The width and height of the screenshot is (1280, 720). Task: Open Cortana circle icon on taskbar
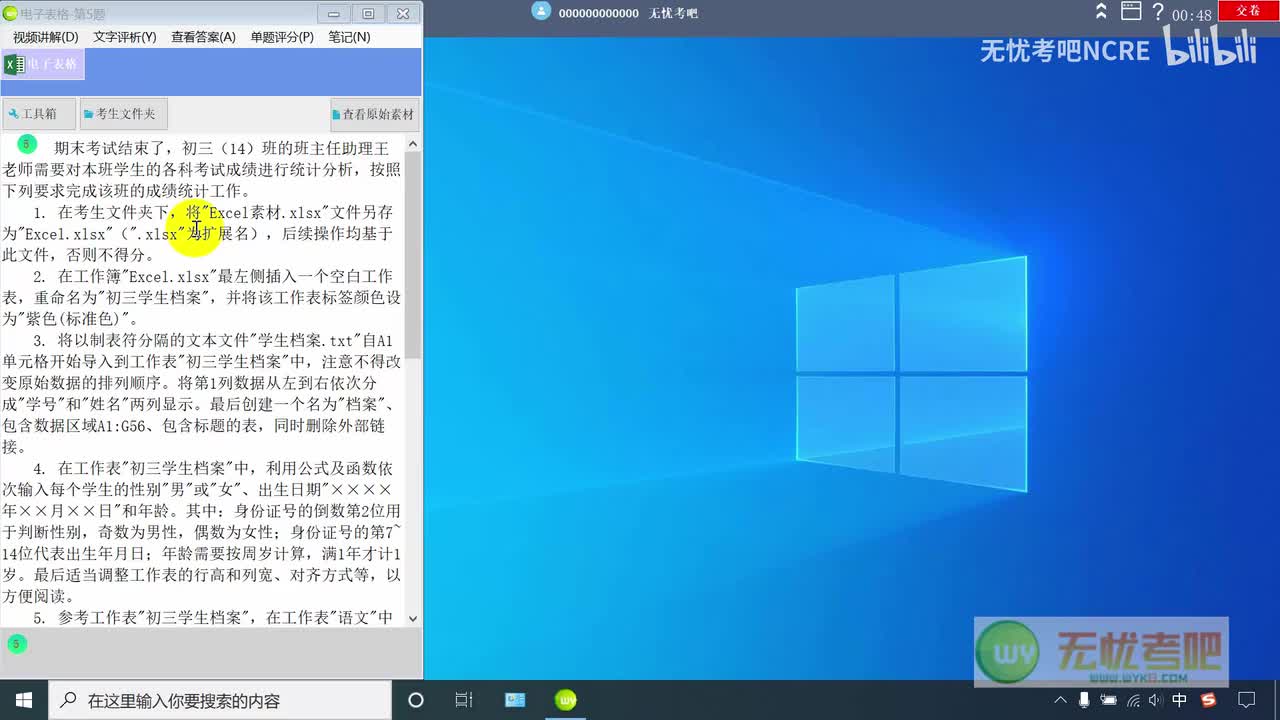[x=416, y=700]
